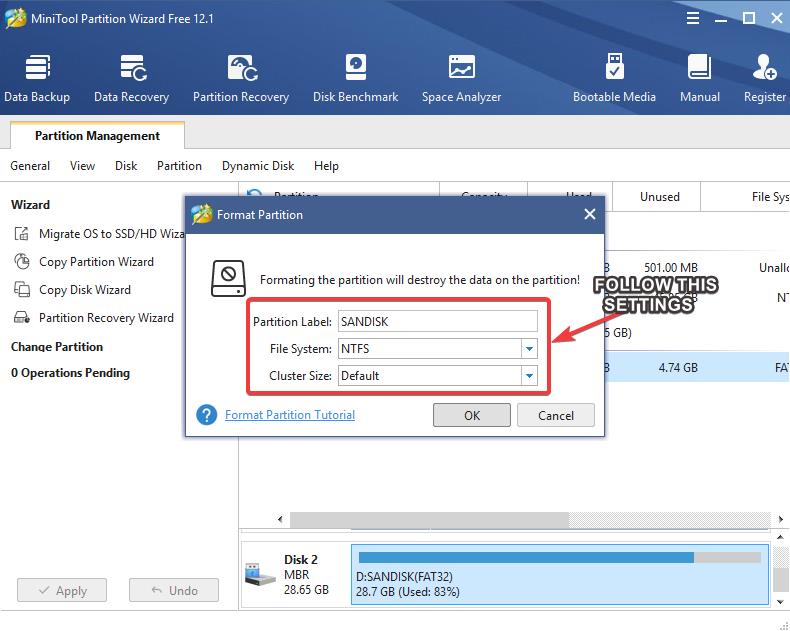This screenshot has width=790, height=631.
Task: Click the Migrate OS to SSD/HD wizard icon
Action: tap(22, 233)
